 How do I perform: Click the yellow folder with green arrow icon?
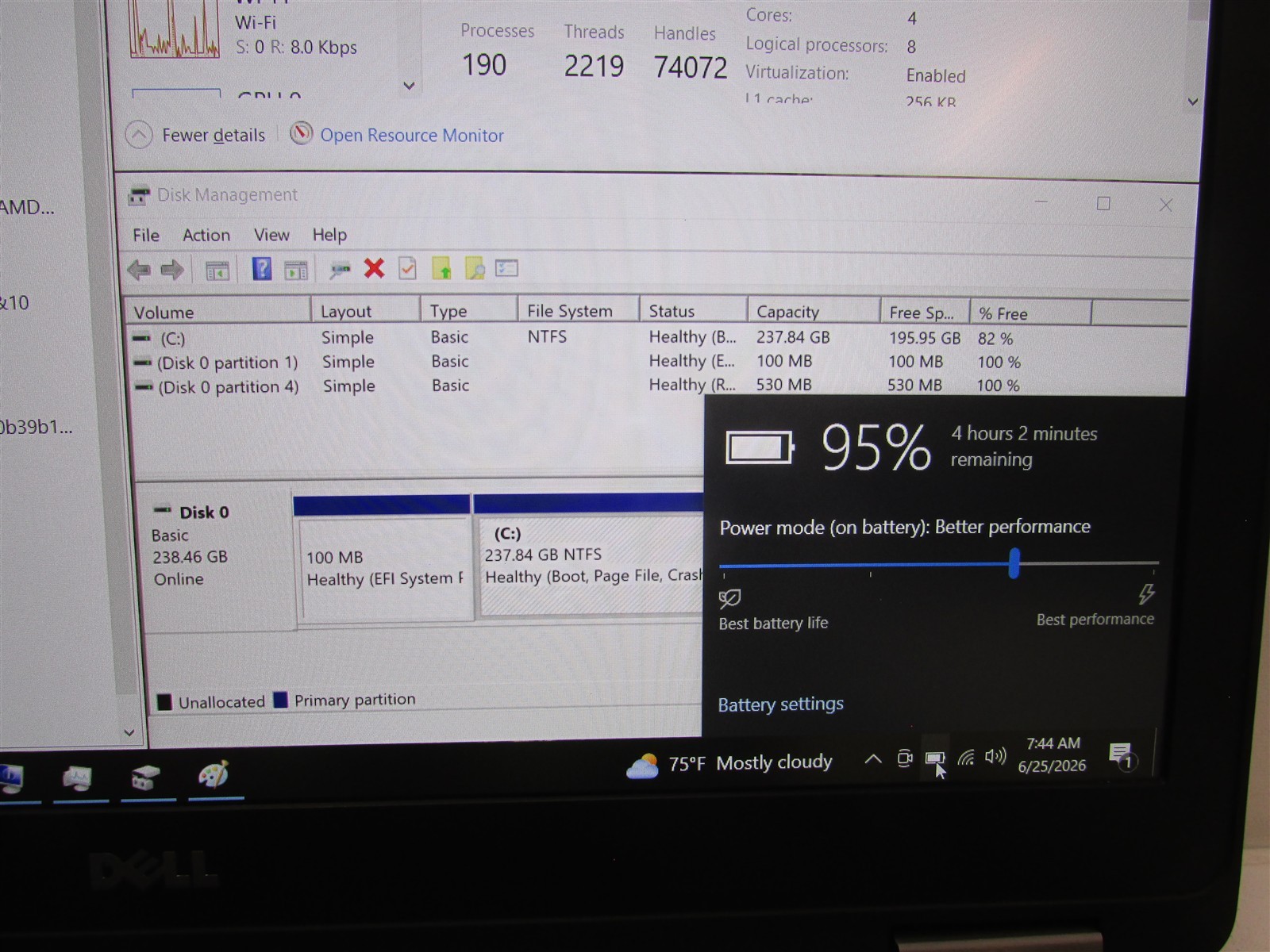[x=441, y=269]
